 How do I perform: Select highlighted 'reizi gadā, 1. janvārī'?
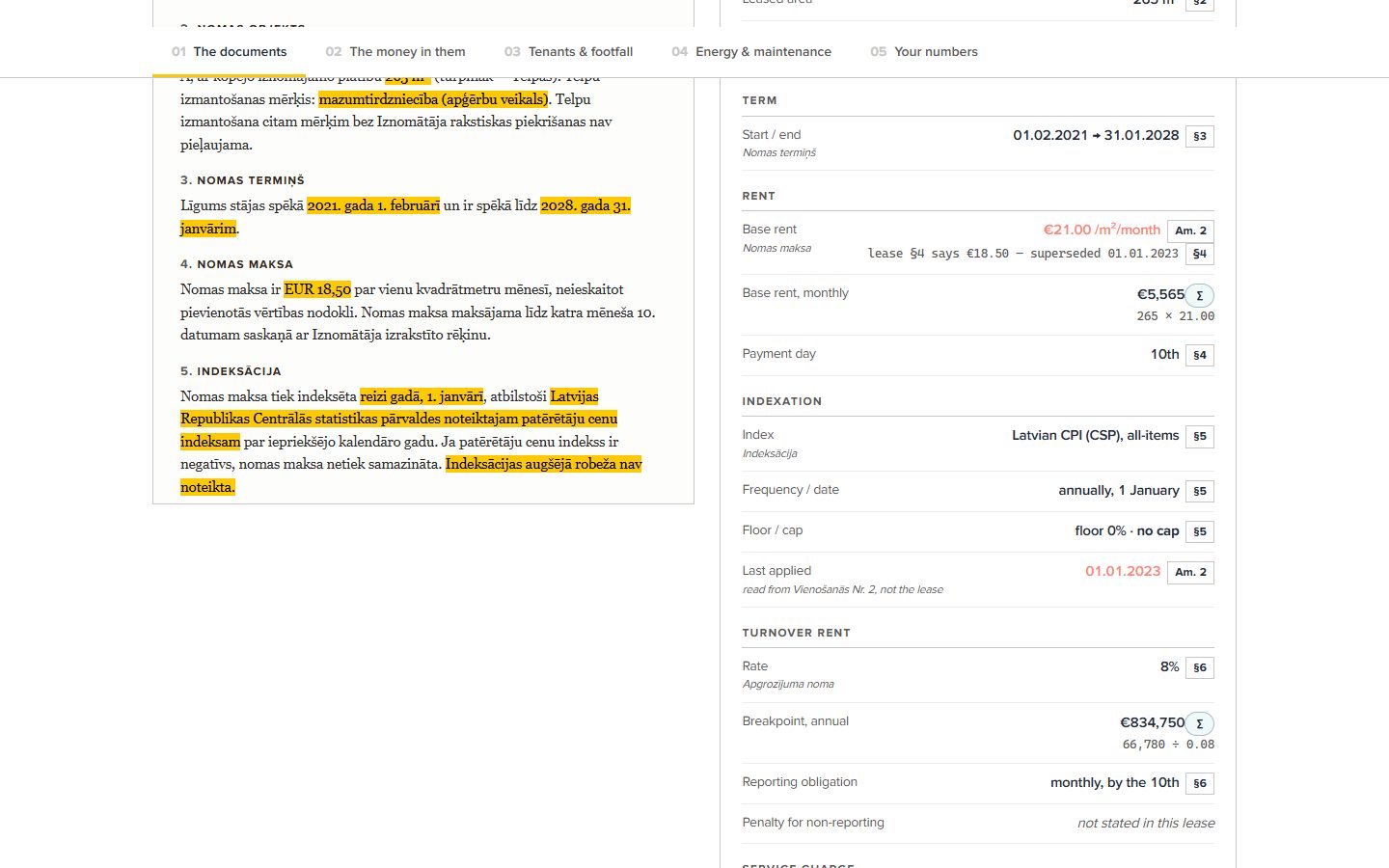(422, 396)
